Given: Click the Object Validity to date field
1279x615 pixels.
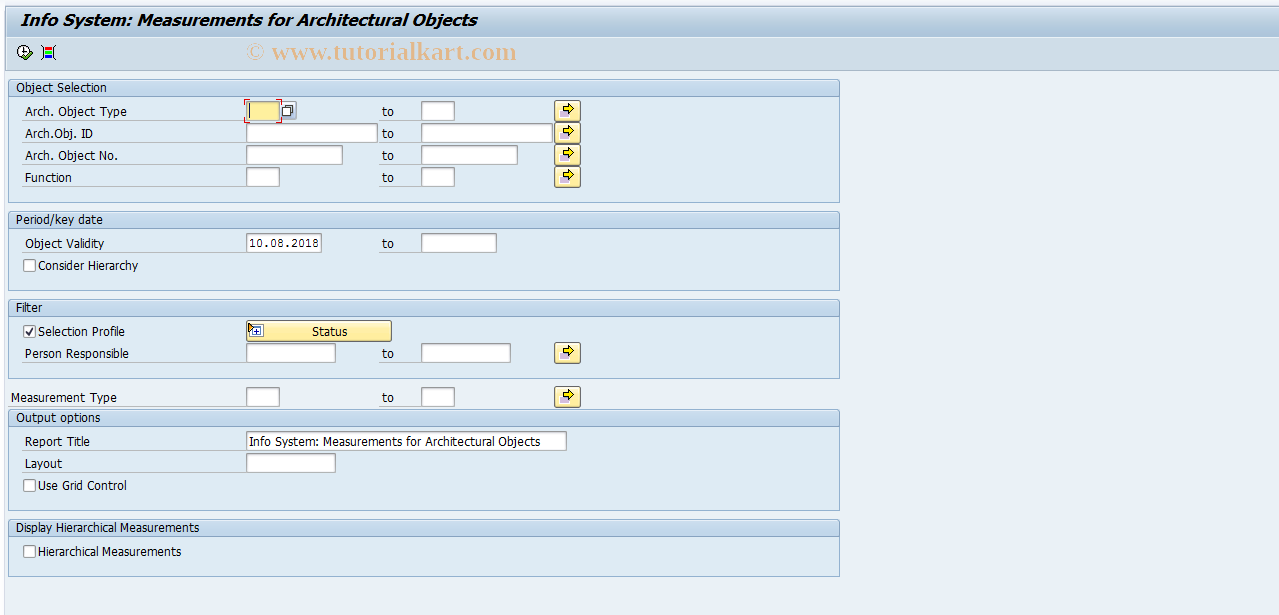Looking at the screenshot, I should 459,243.
